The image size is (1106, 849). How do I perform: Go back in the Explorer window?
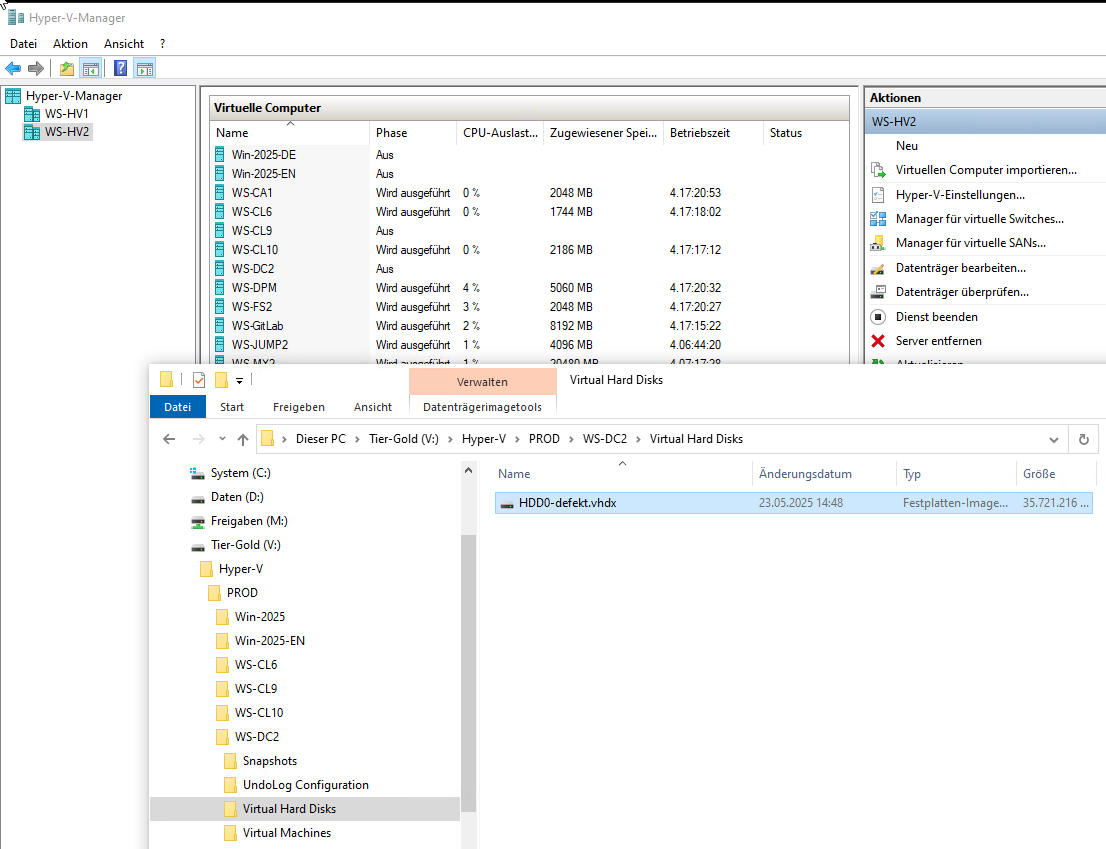169,439
